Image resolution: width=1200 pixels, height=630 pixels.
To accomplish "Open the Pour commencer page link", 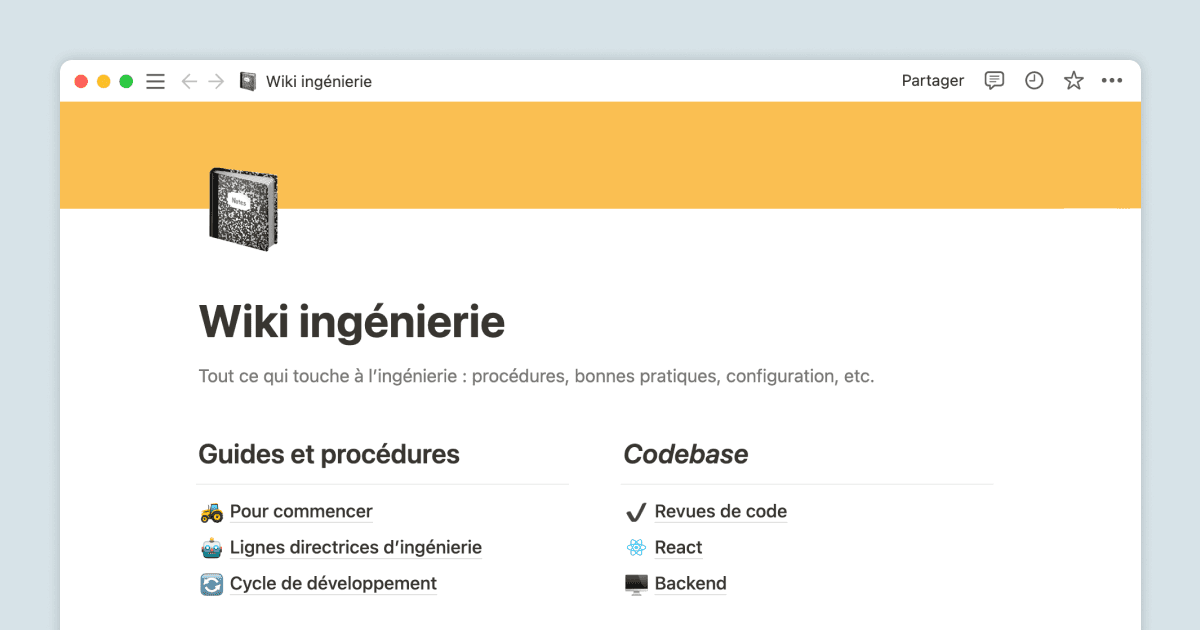I will (x=301, y=511).
